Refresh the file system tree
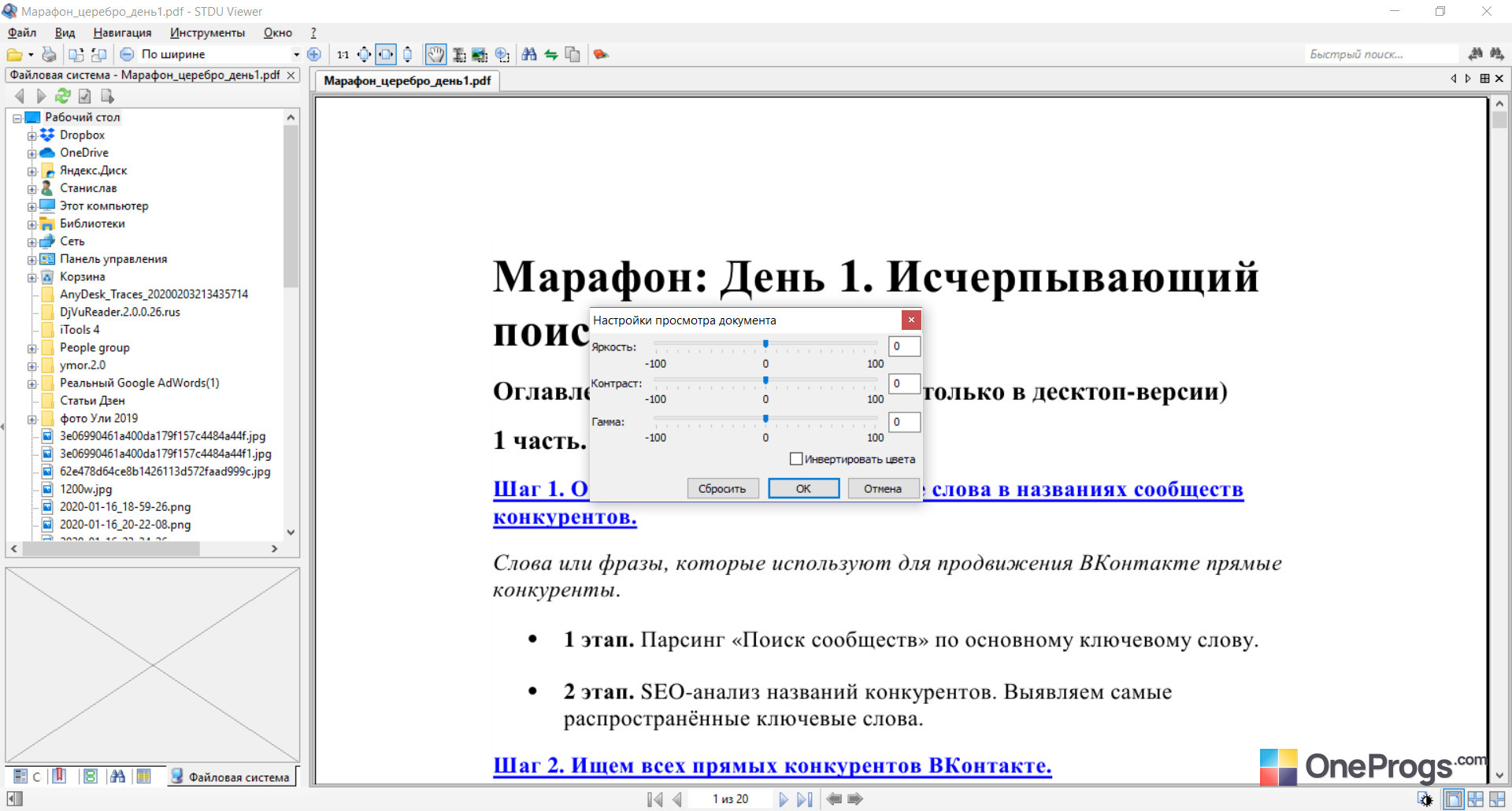This screenshot has width=1512, height=811. pos(62,96)
